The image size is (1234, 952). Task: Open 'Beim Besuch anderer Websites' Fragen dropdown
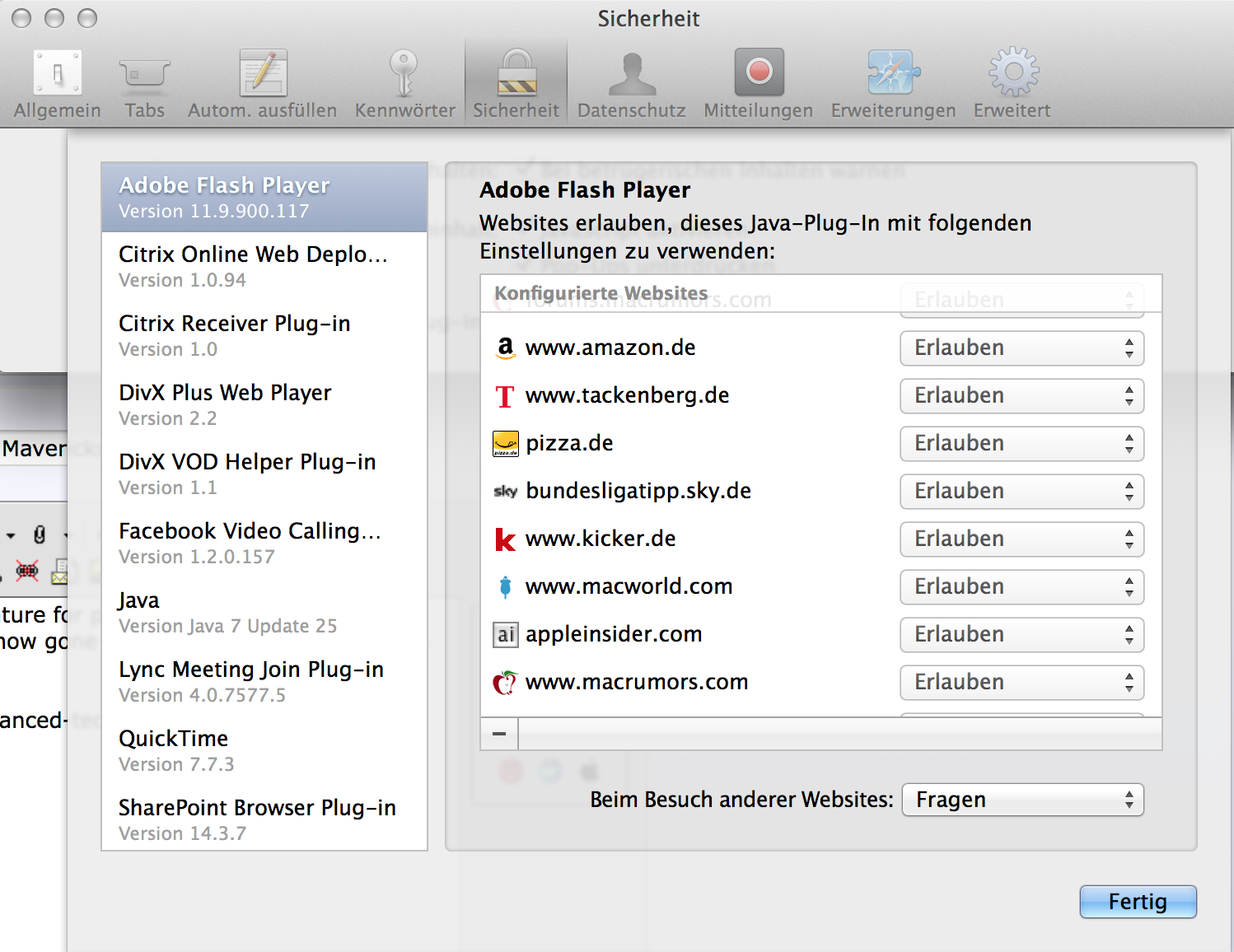(x=1023, y=800)
